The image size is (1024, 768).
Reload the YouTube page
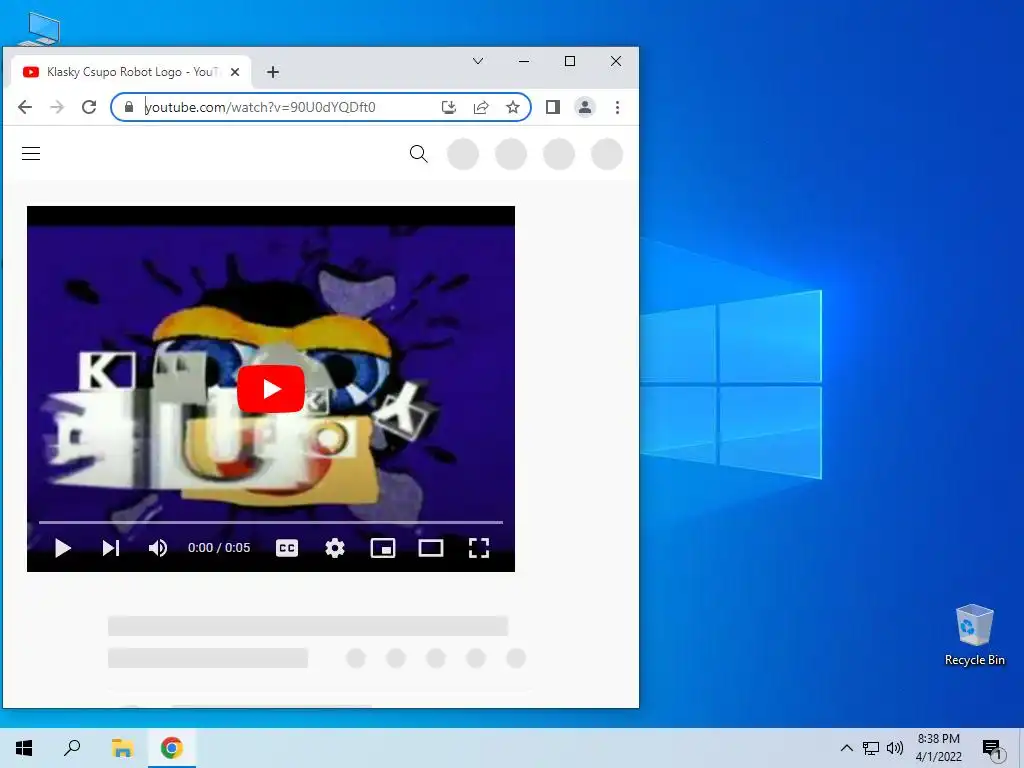click(89, 107)
